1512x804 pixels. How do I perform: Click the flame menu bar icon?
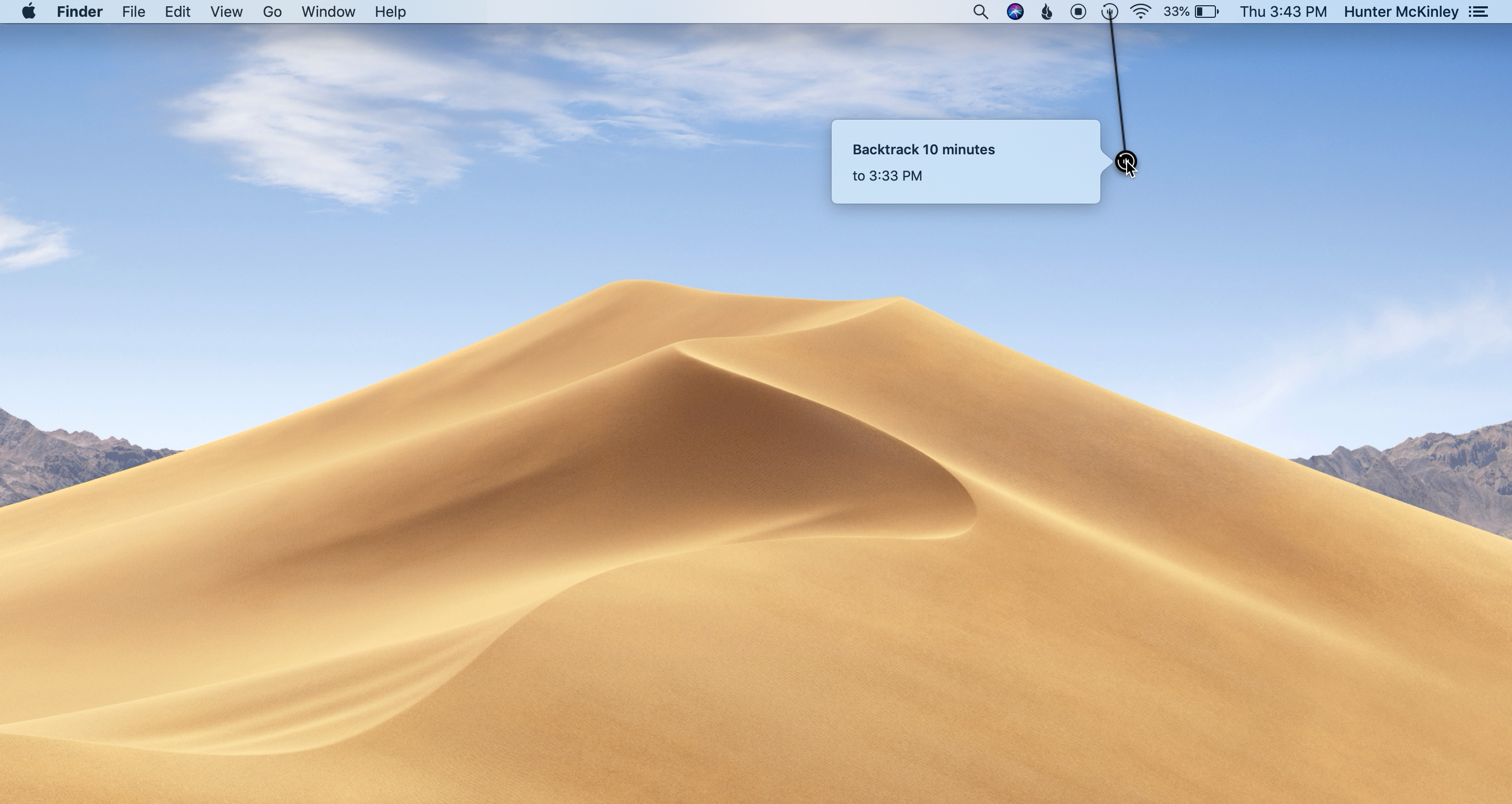tap(1046, 12)
